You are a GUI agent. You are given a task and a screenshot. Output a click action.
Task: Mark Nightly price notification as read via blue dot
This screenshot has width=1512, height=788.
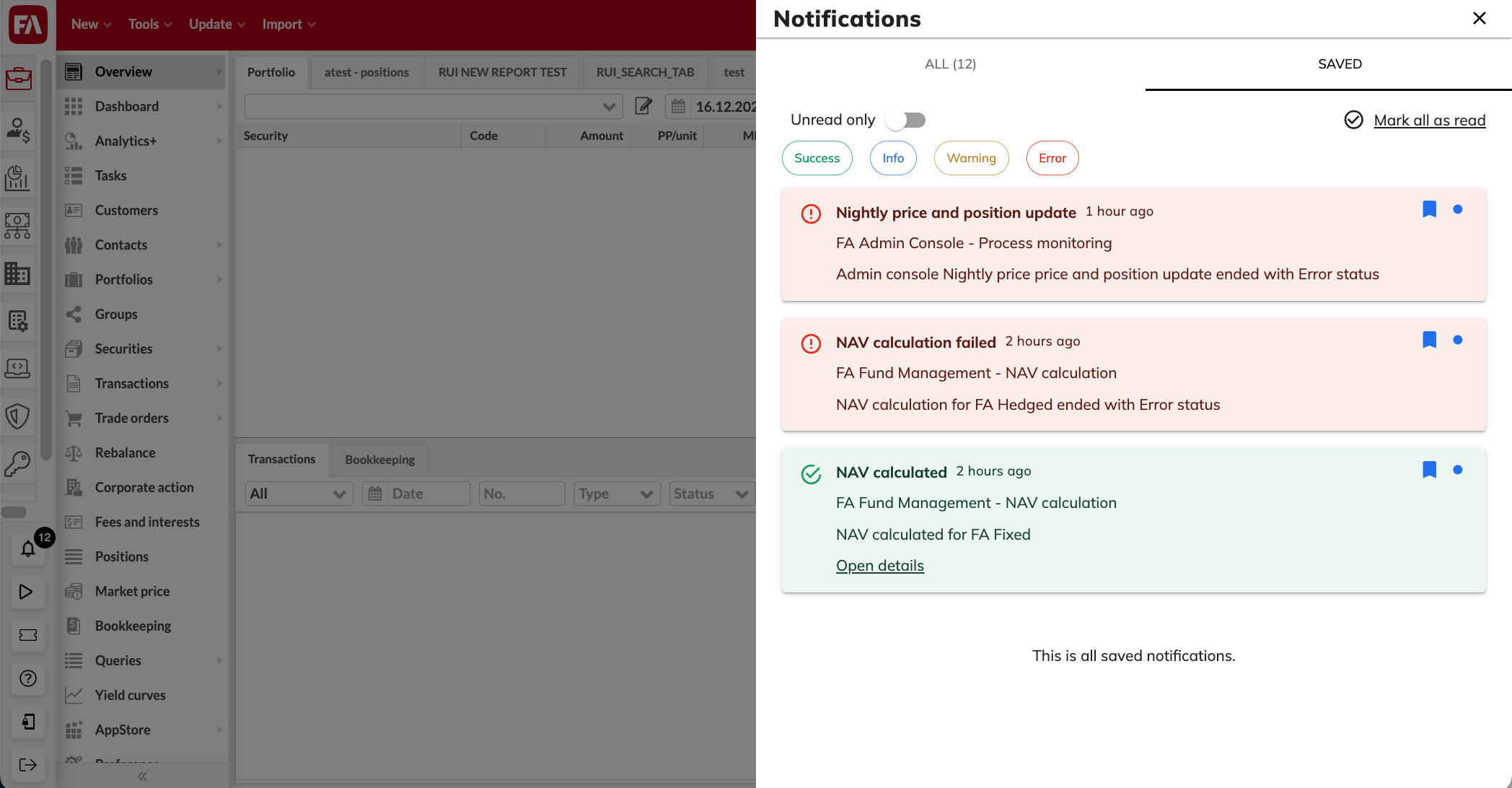coord(1458,209)
